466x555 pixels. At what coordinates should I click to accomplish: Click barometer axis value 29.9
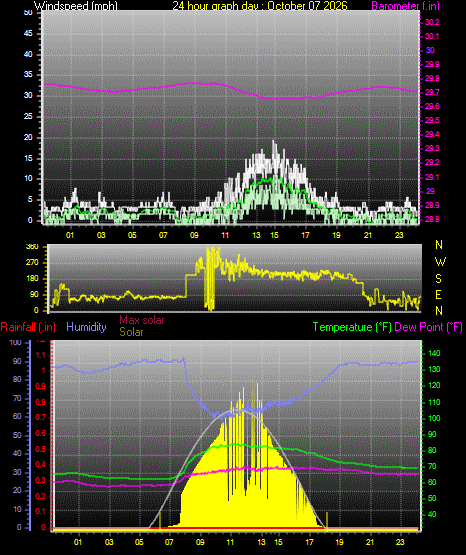432,64
